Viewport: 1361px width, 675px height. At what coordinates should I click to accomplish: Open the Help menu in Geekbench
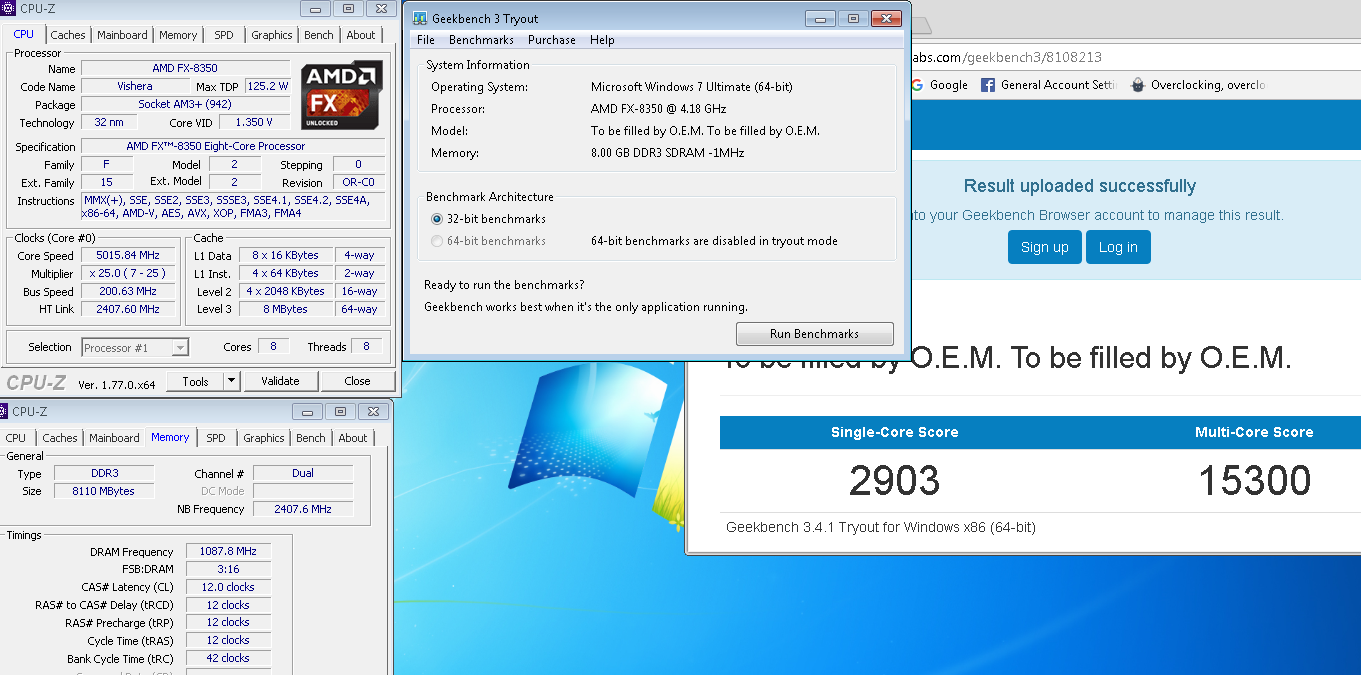point(602,40)
